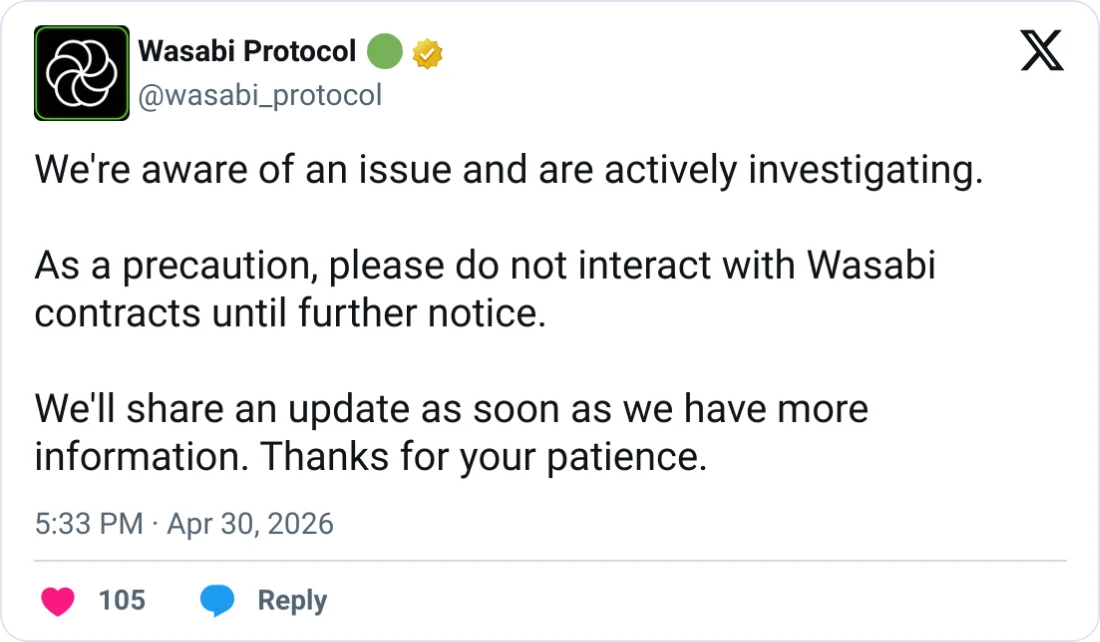Click the gold verified badge
This screenshot has width=1100, height=642.
click(428, 52)
